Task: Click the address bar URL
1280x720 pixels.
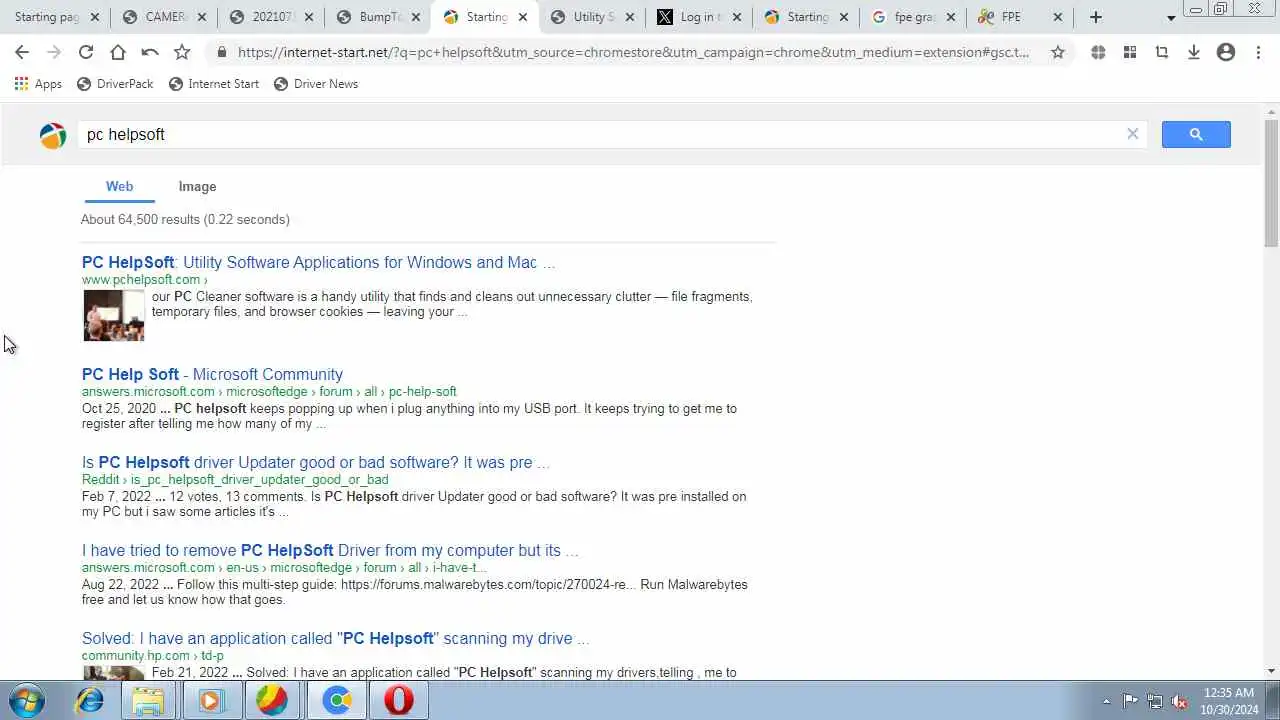Action: [634, 52]
